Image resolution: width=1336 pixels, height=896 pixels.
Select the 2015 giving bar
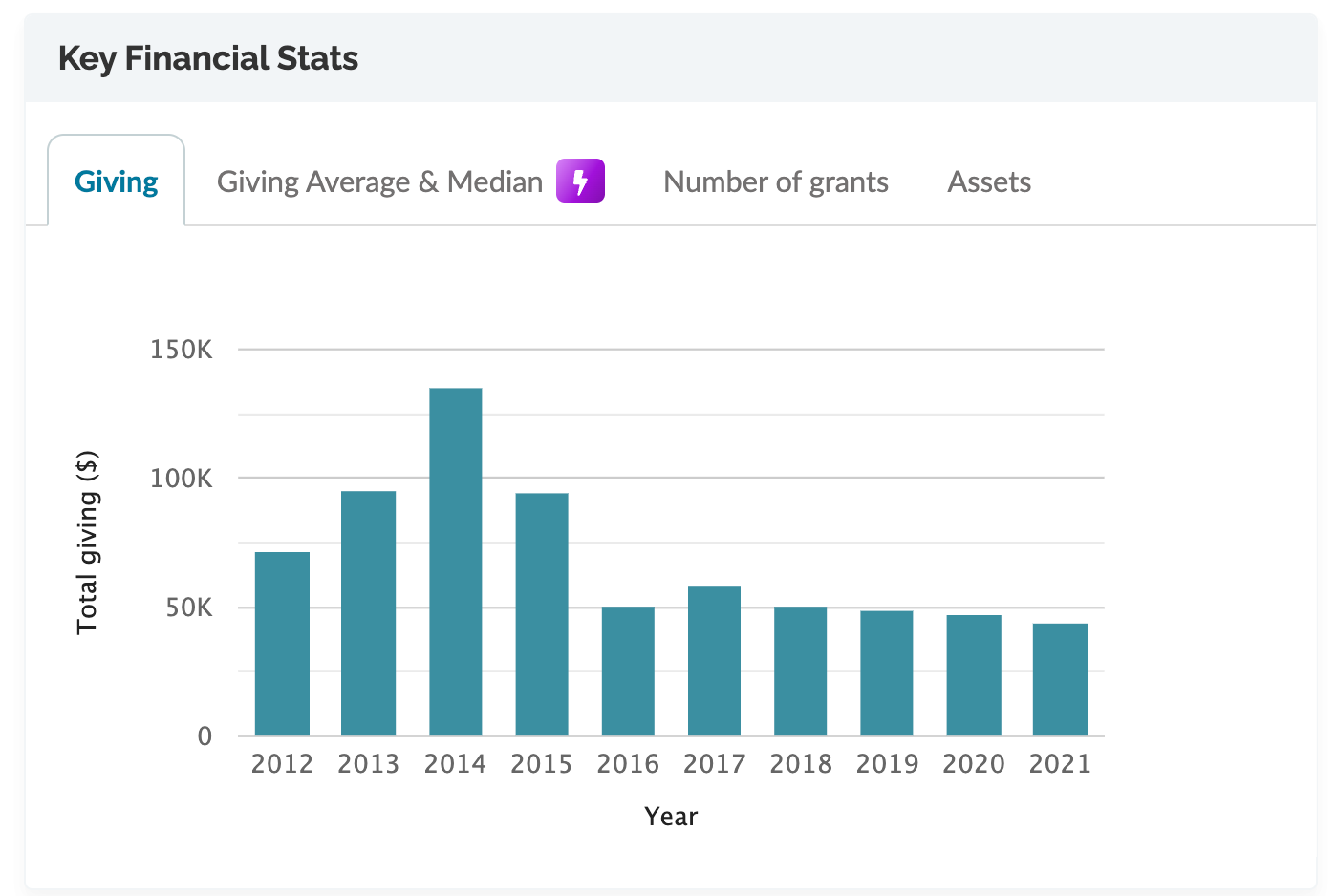(x=541, y=614)
